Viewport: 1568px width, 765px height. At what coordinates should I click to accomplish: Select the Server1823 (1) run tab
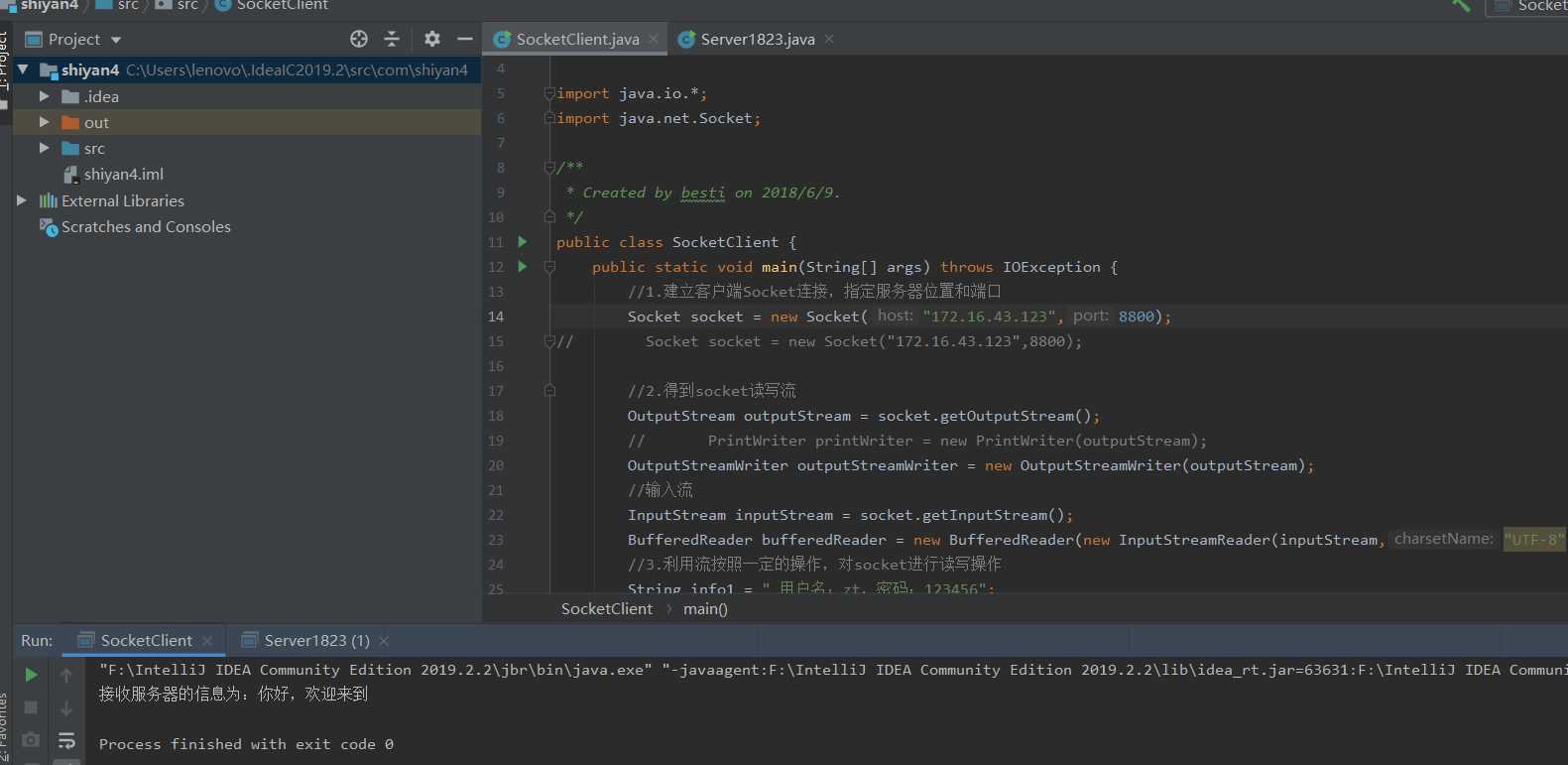pyautogui.click(x=316, y=641)
